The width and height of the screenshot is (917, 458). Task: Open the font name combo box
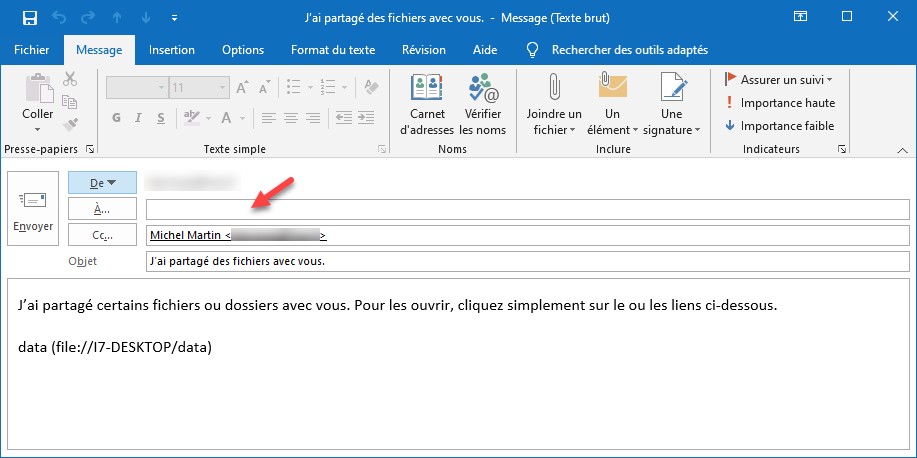point(137,88)
